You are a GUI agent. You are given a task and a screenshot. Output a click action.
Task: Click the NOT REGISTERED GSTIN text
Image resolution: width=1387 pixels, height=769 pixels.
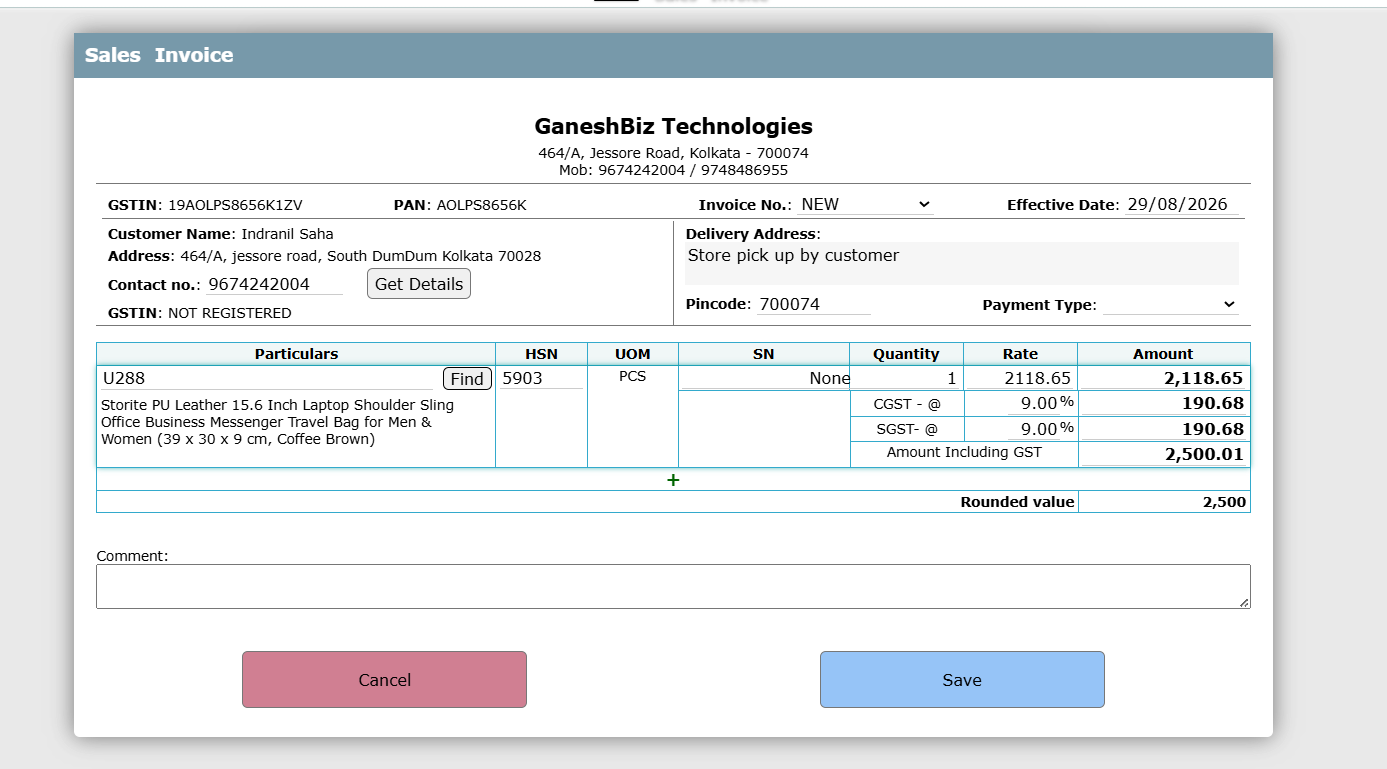(230, 313)
